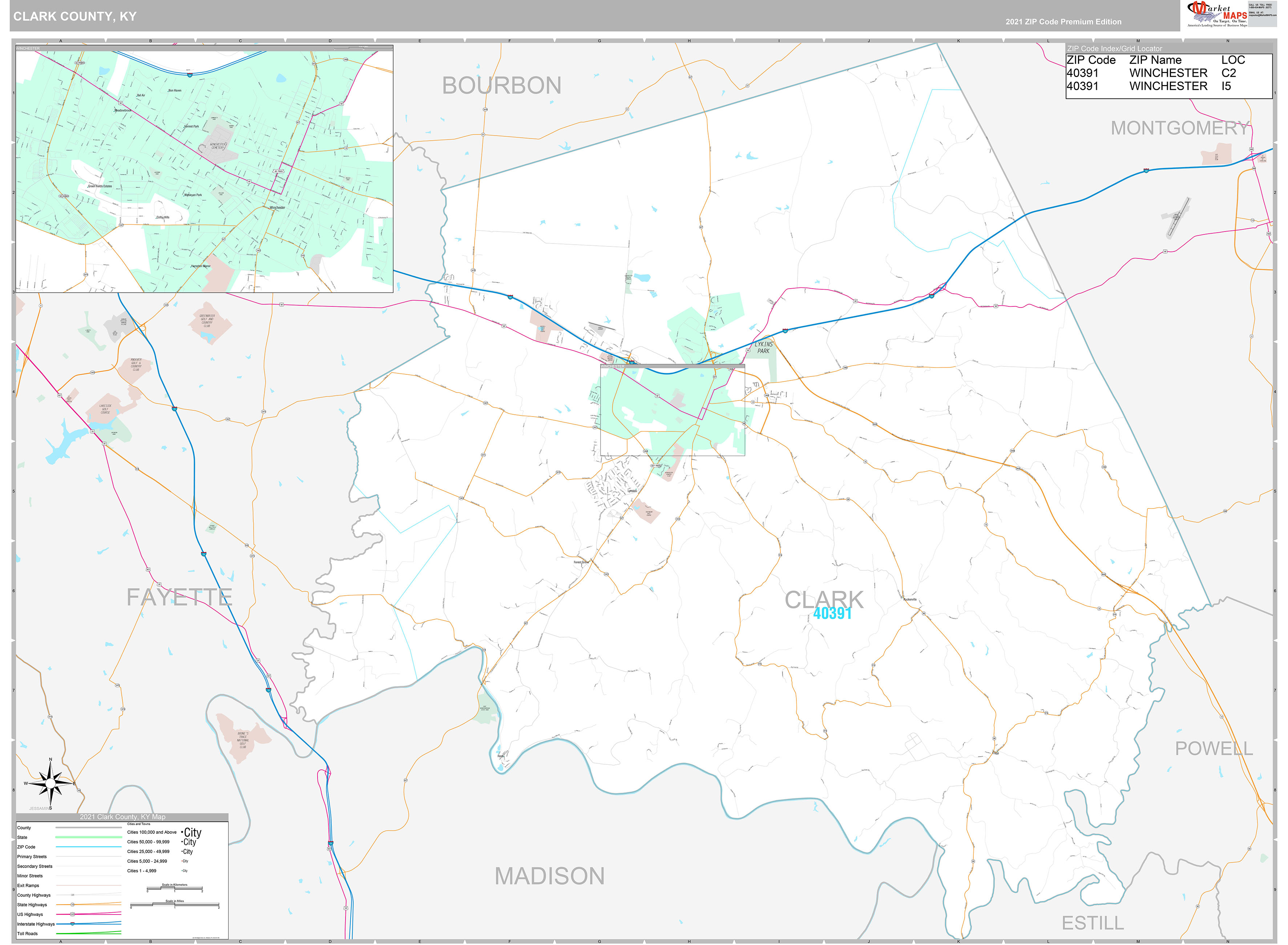Click the Scale in Kilometers bar

point(174,889)
